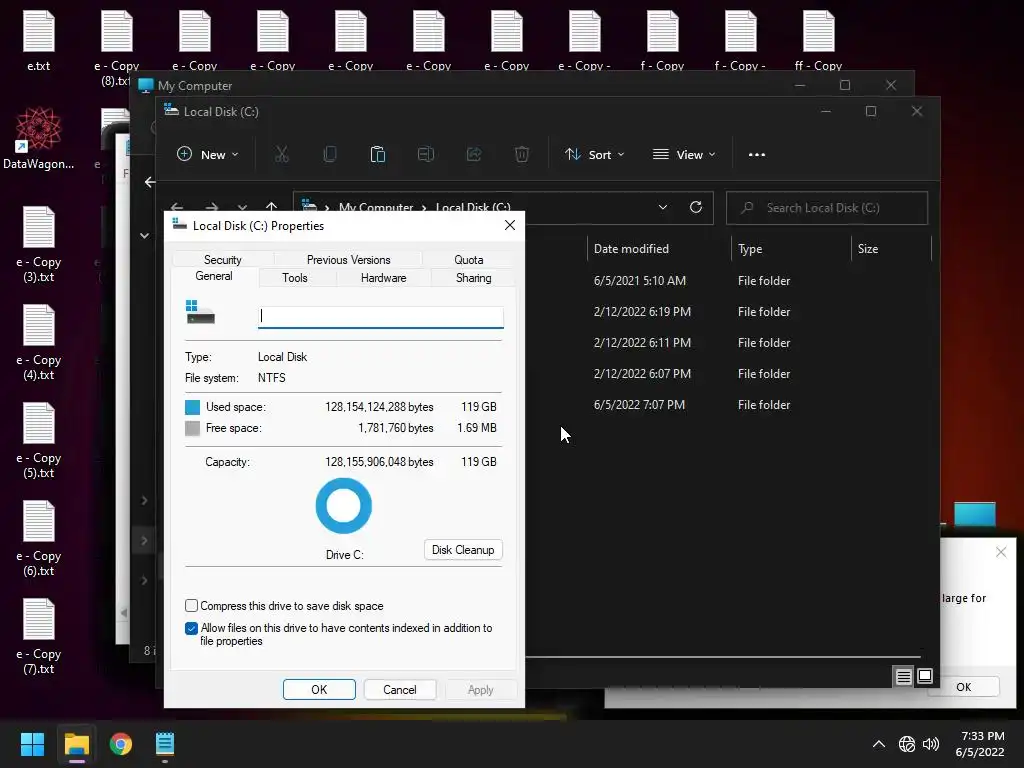Screen dimensions: 1024x768
Task: Open the volume speaker icon in tray
Action: 931,744
